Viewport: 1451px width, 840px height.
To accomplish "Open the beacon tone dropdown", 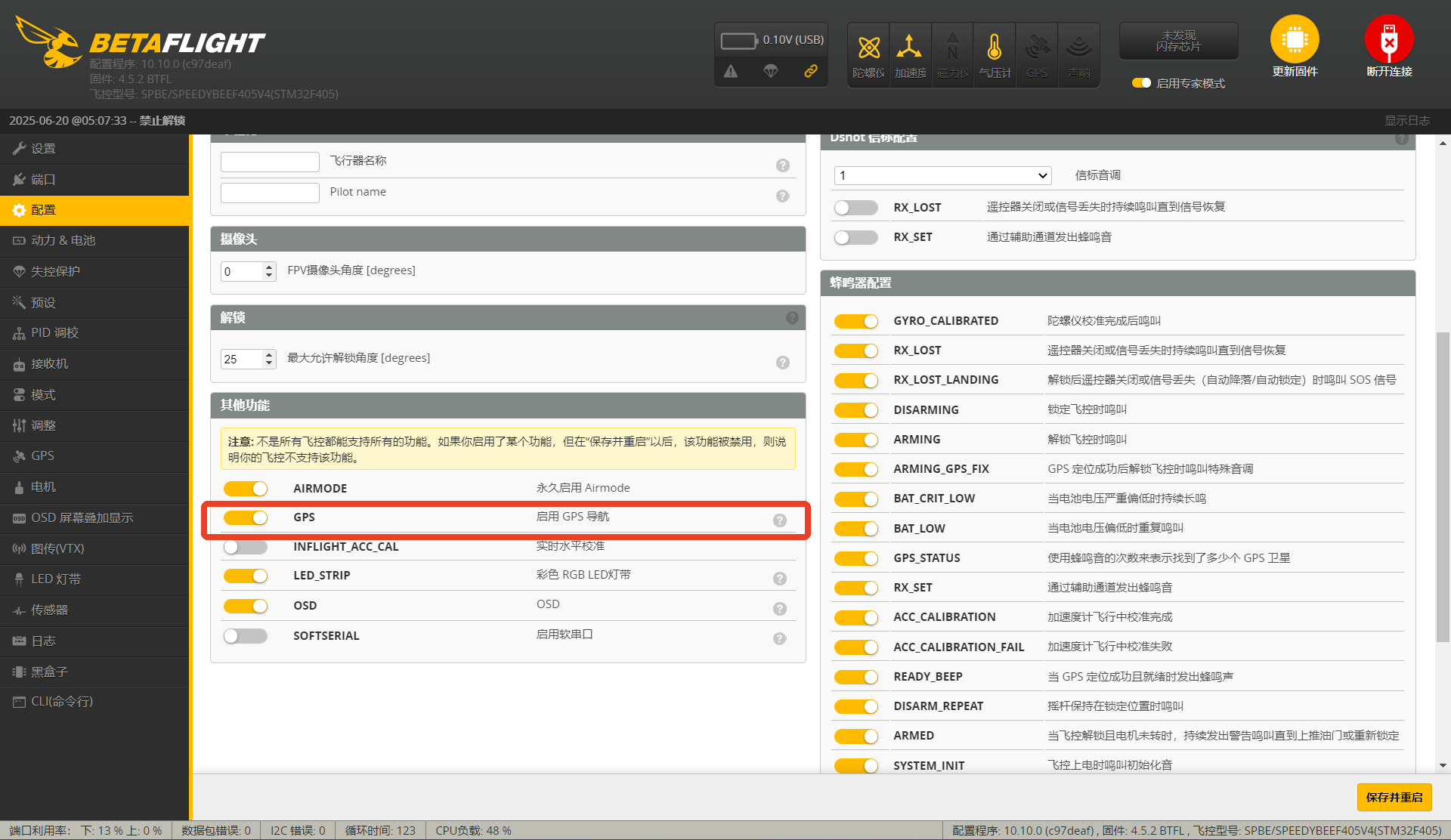I will 942,175.
